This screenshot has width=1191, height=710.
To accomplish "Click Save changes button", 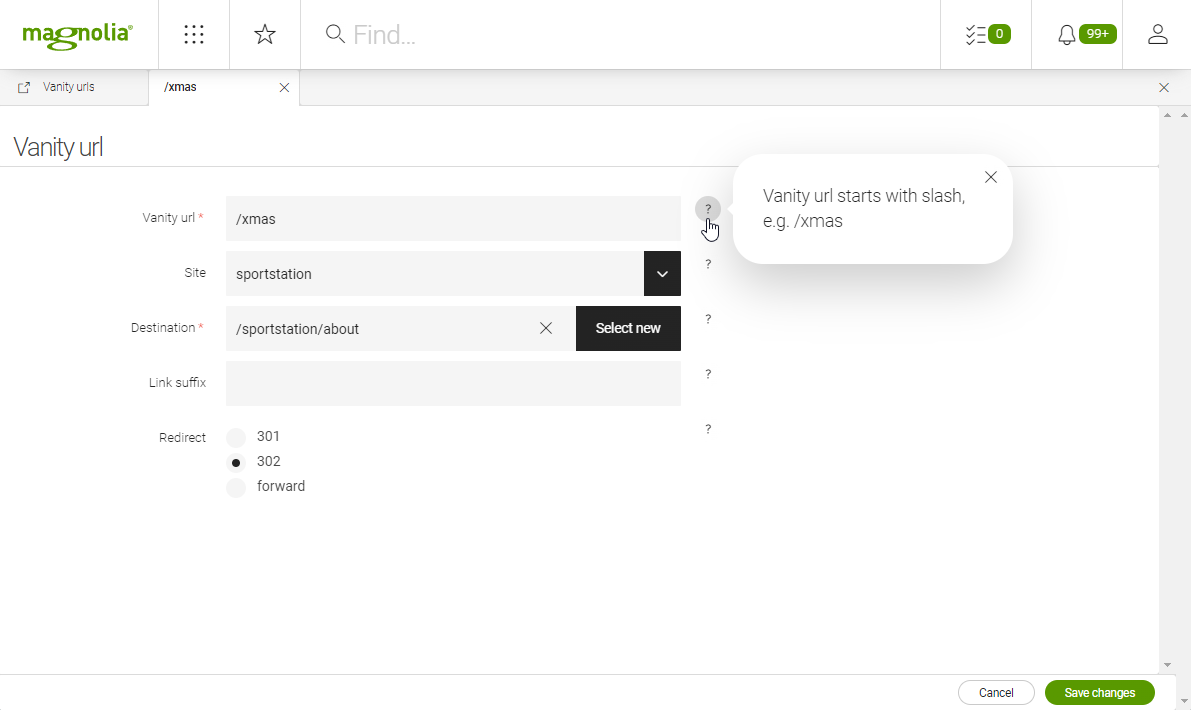I will click(1099, 693).
